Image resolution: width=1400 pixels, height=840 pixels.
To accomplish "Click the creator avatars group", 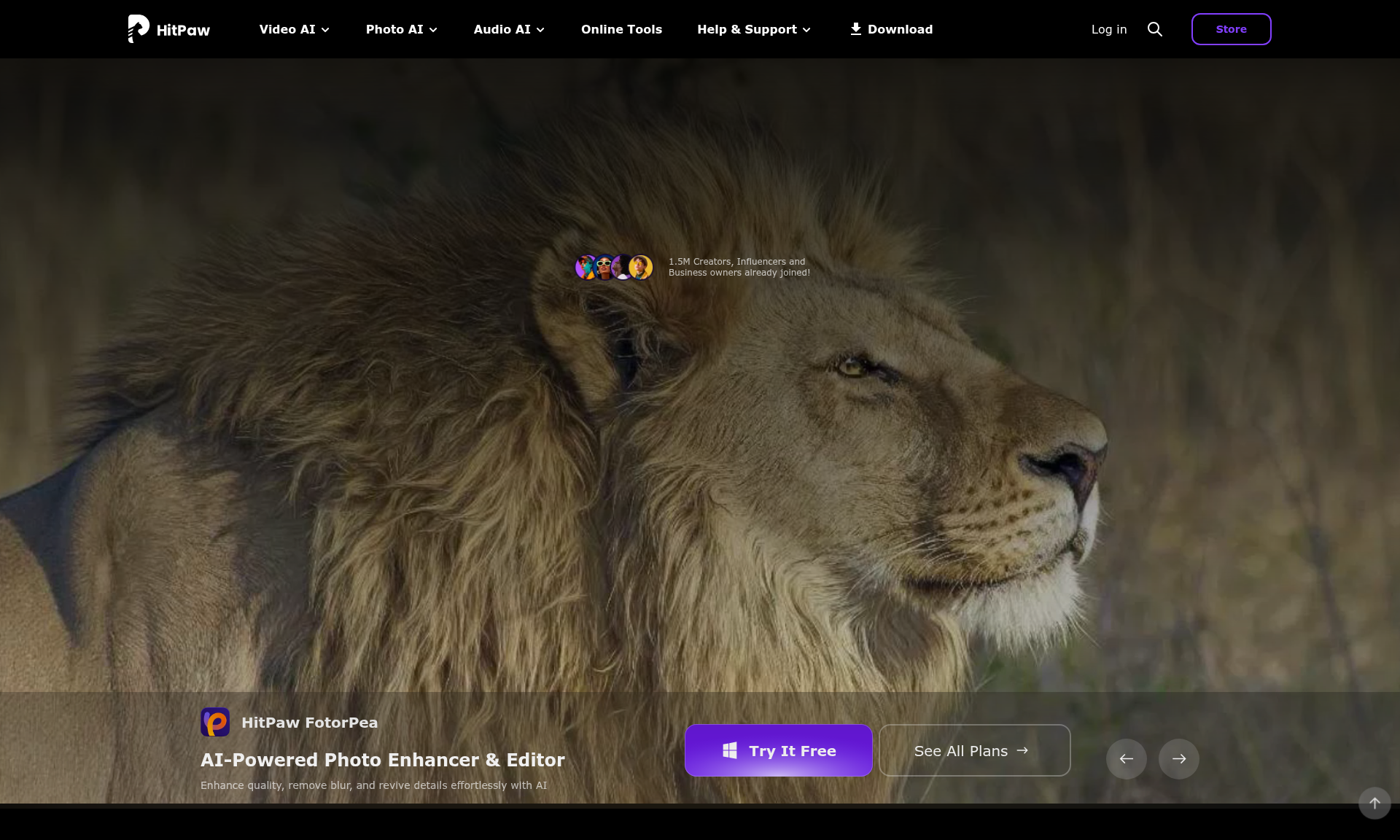I will pos(614,268).
